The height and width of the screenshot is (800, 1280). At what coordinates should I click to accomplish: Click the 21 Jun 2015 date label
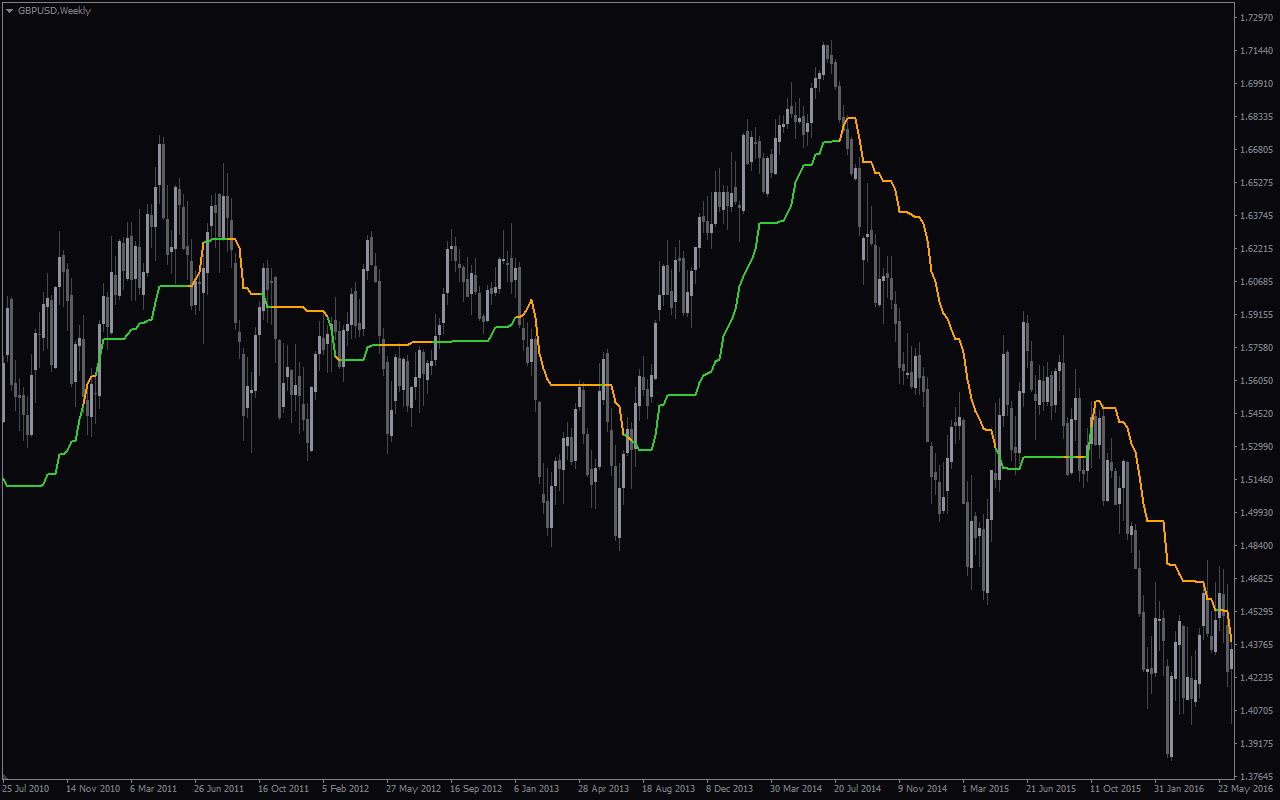pyautogui.click(x=1051, y=789)
